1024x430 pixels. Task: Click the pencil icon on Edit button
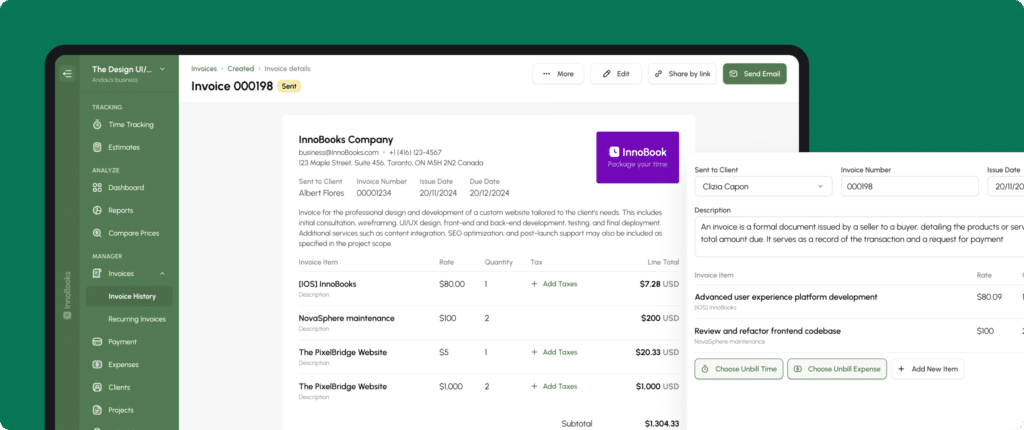(x=607, y=74)
